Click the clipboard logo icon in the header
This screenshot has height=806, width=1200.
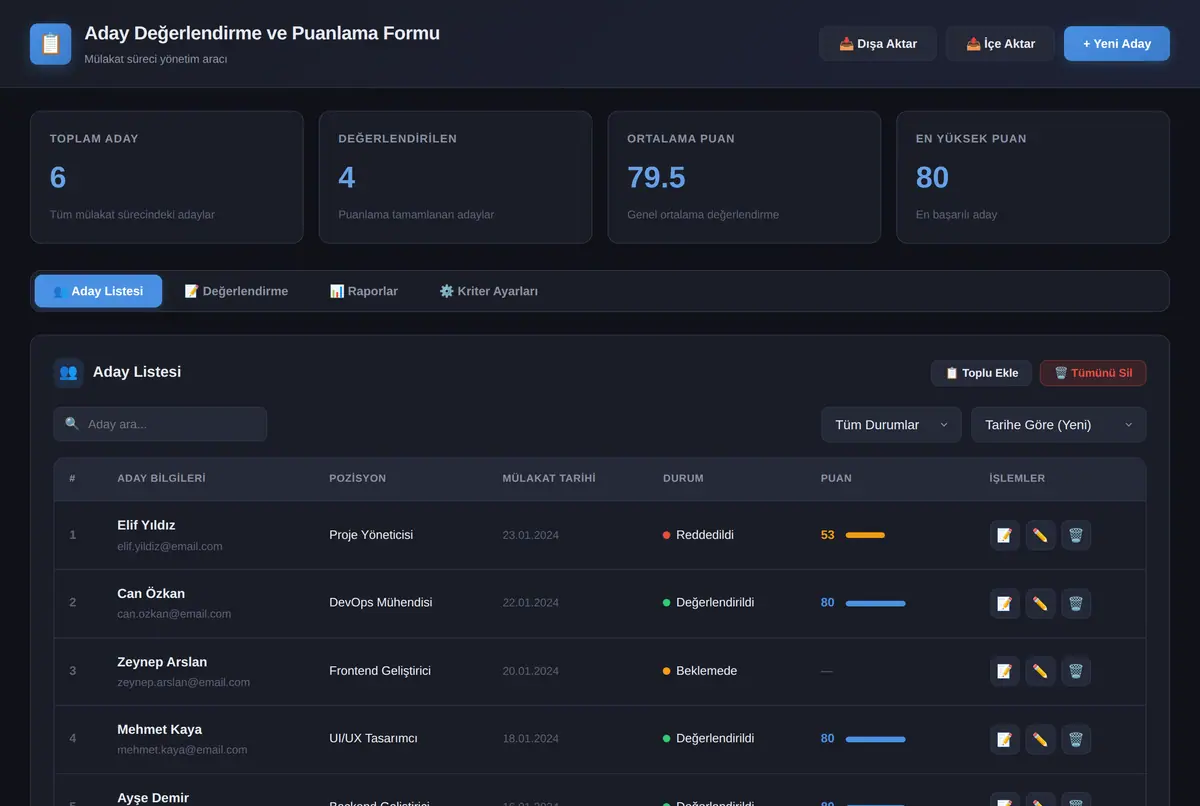click(51, 44)
